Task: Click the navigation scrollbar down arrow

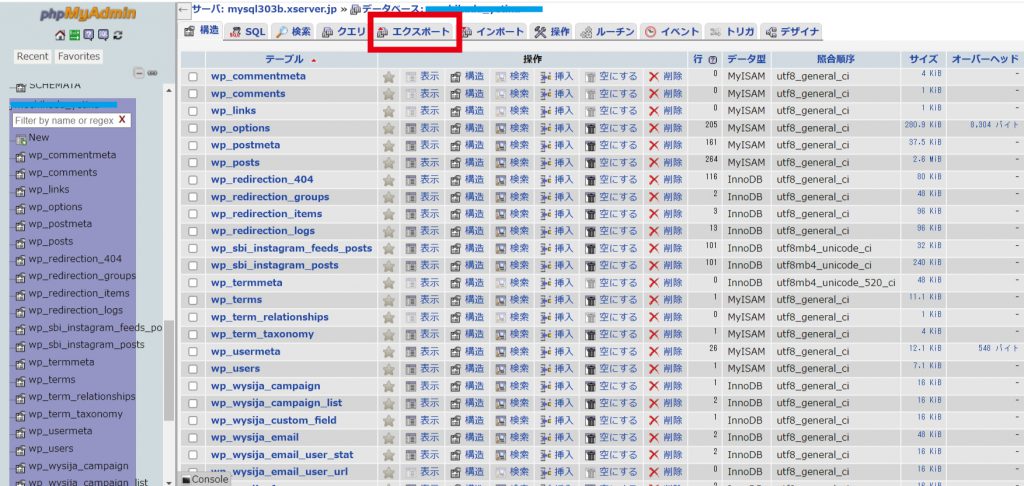Action: click(169, 481)
